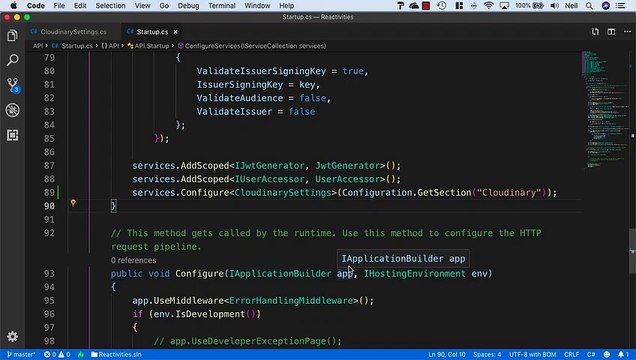Viewport: 636px width, 360px height.
Task: Click Ln 90, Col 10 position indicator
Action: tap(447, 354)
